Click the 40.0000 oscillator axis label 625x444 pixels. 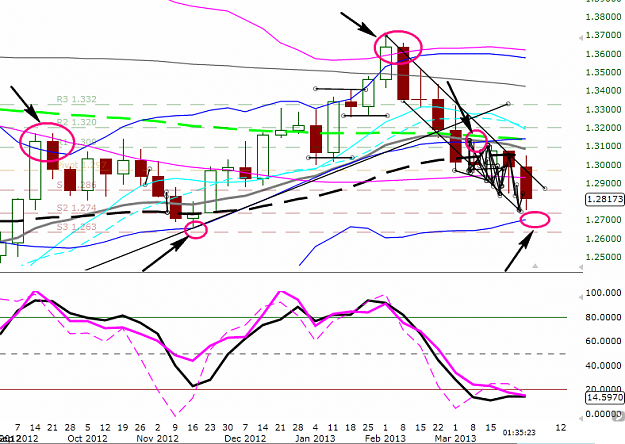pos(603,366)
